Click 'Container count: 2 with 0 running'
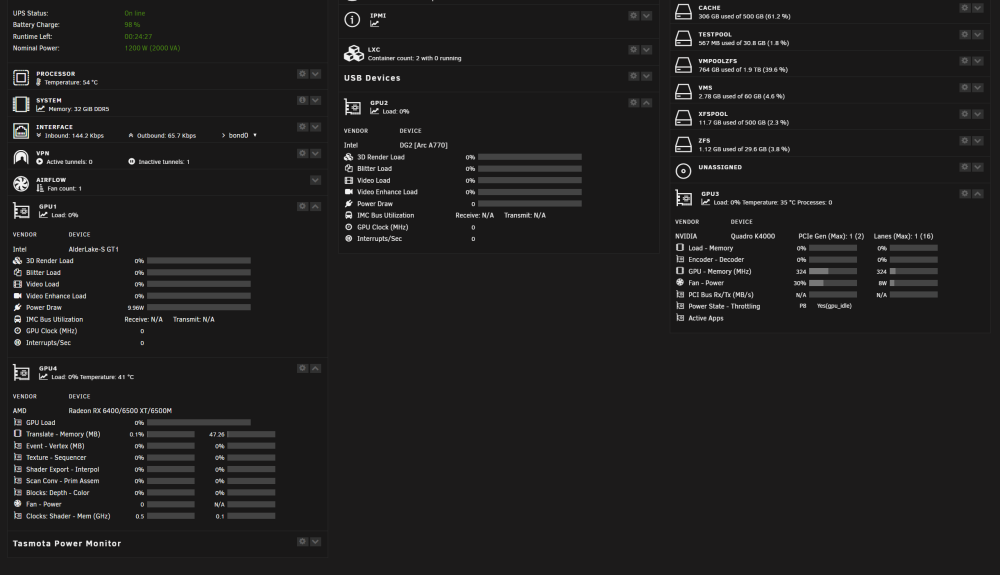Viewport: 1000px width, 575px height. [415, 58]
